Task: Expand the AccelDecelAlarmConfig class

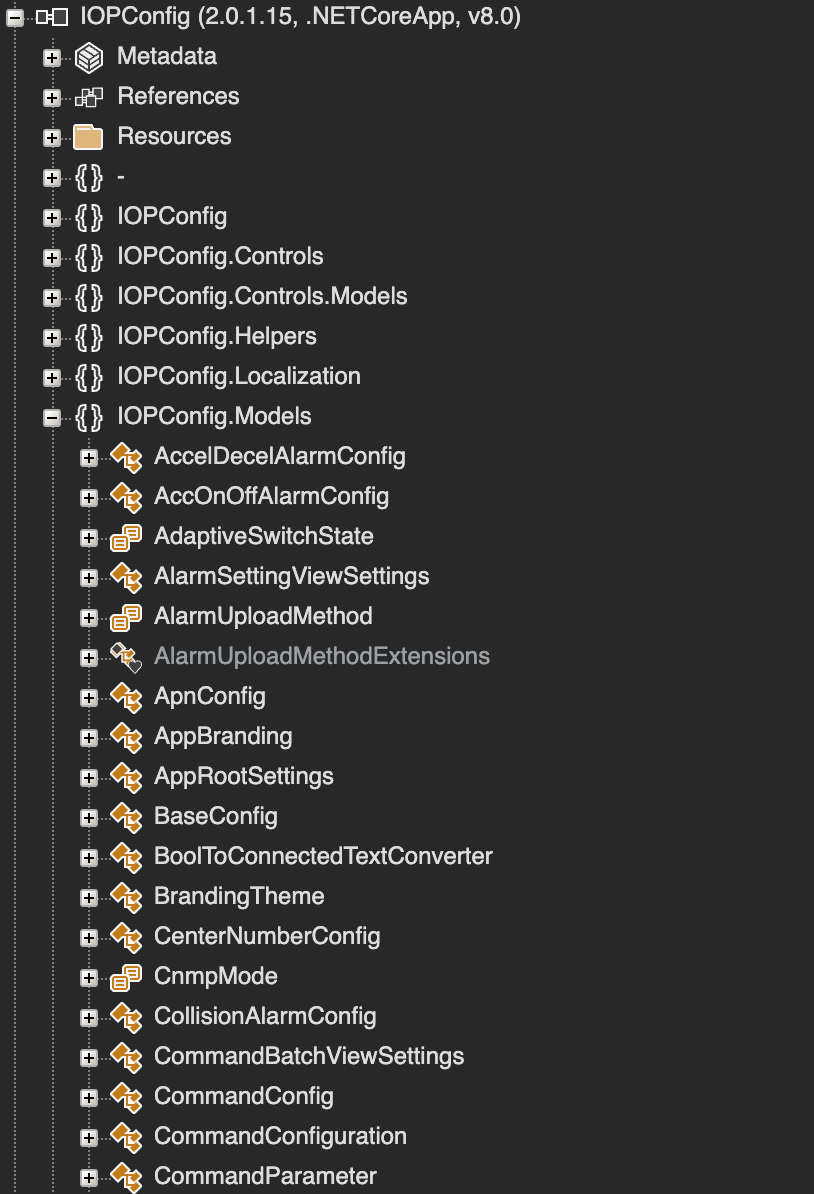Action: click(x=89, y=457)
